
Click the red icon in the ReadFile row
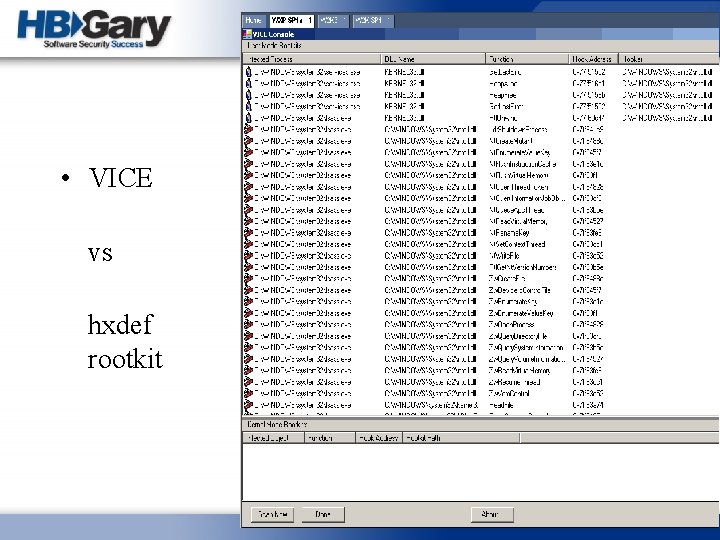click(248, 405)
